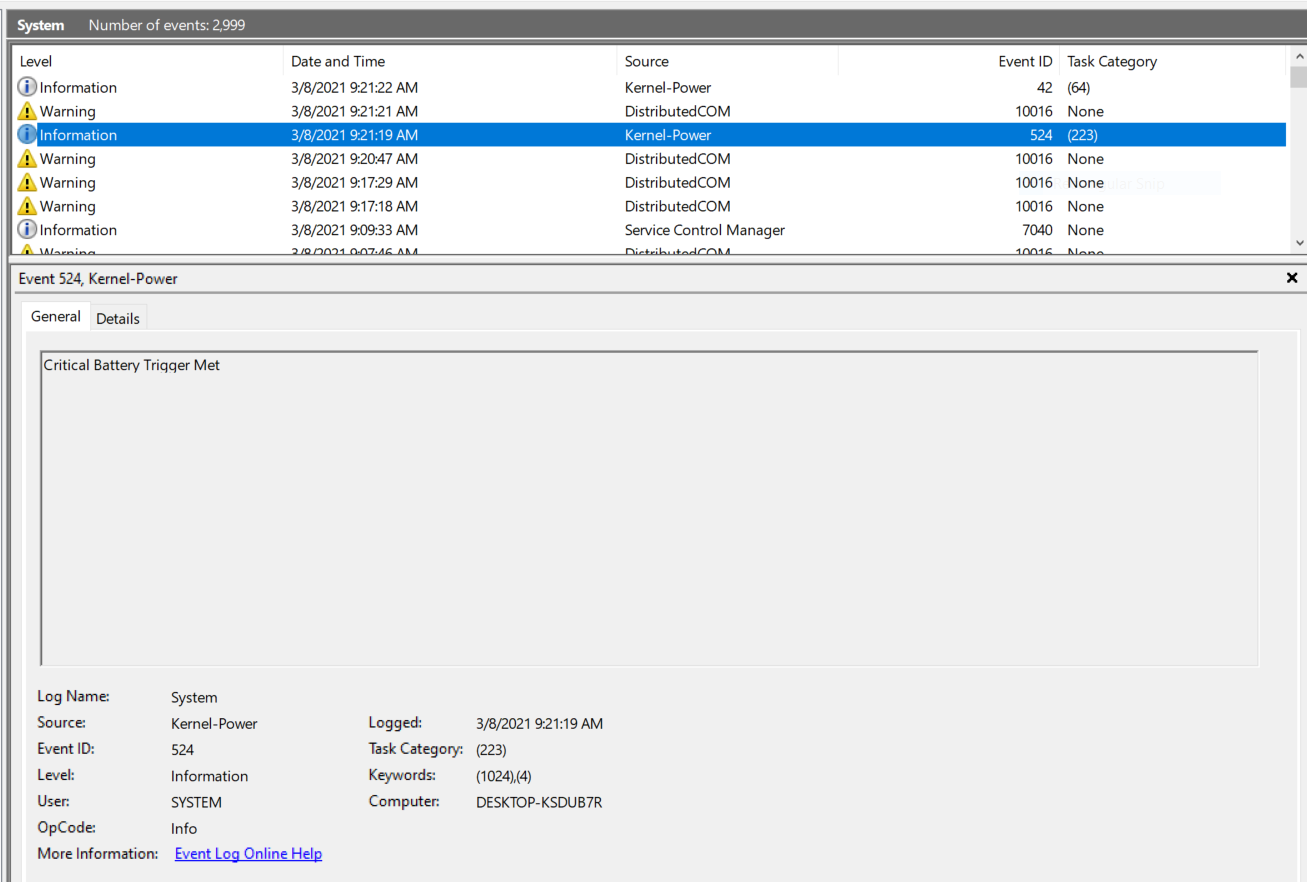1307x882 pixels.
Task: Click the warning icon of the 9:17:18 AM event
Action: [x=28, y=207]
